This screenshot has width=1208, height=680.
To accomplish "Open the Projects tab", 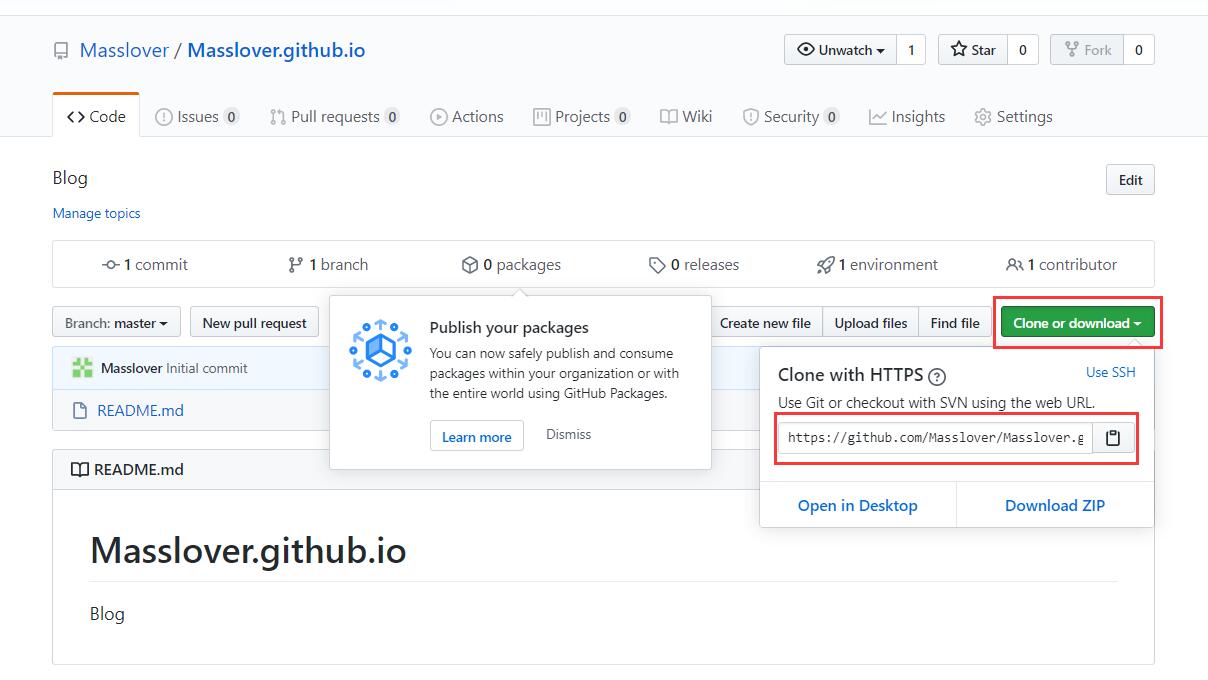I will (x=581, y=116).
